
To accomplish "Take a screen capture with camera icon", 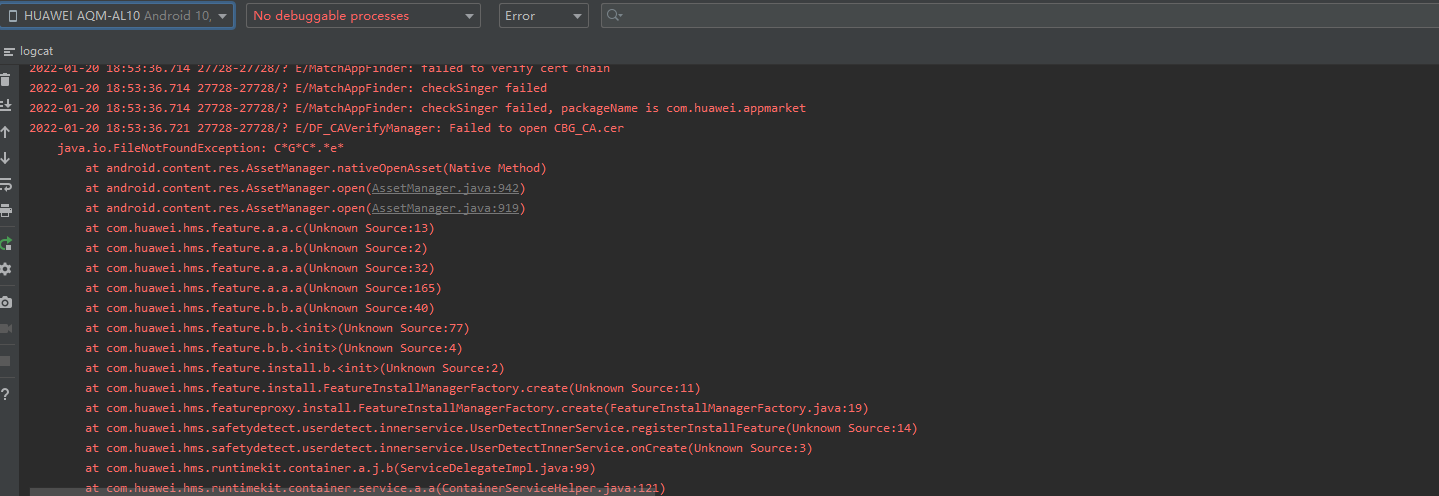I will tap(6, 302).
